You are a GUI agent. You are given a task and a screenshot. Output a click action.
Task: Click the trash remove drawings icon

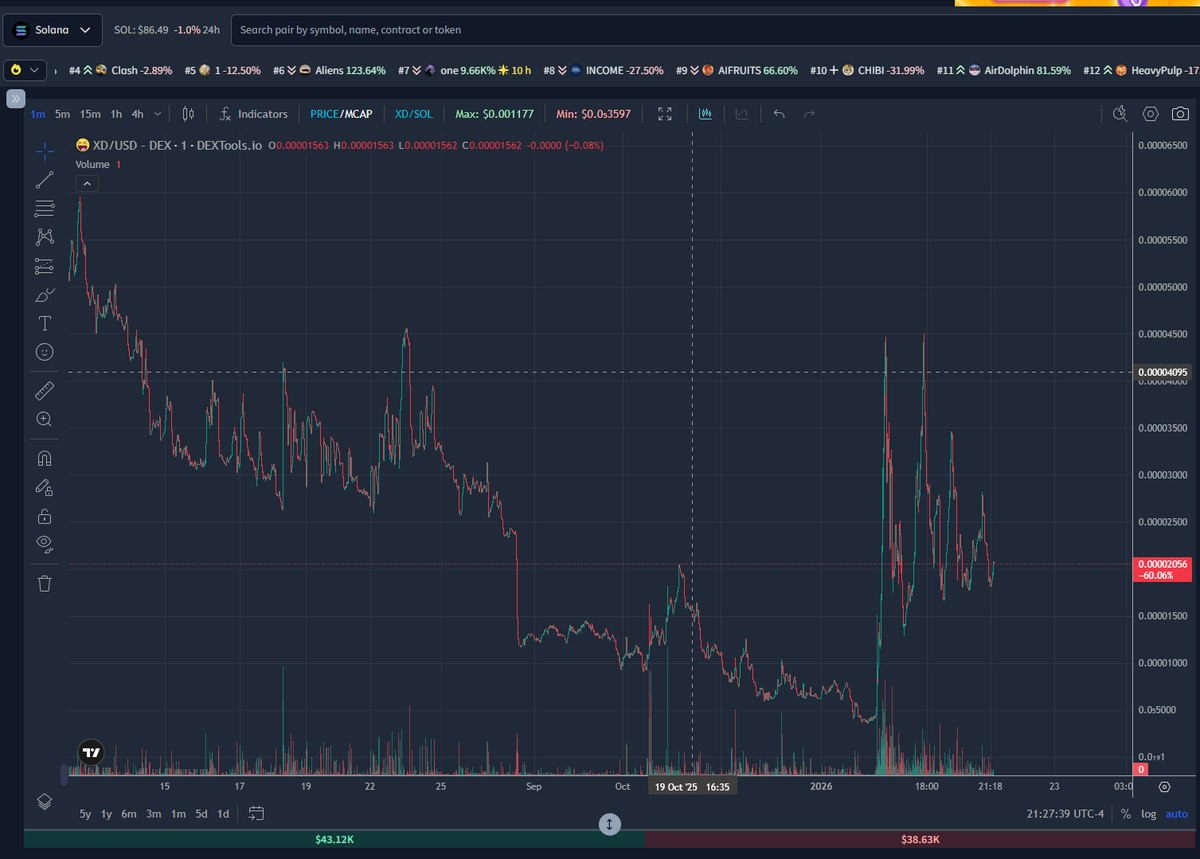44,583
